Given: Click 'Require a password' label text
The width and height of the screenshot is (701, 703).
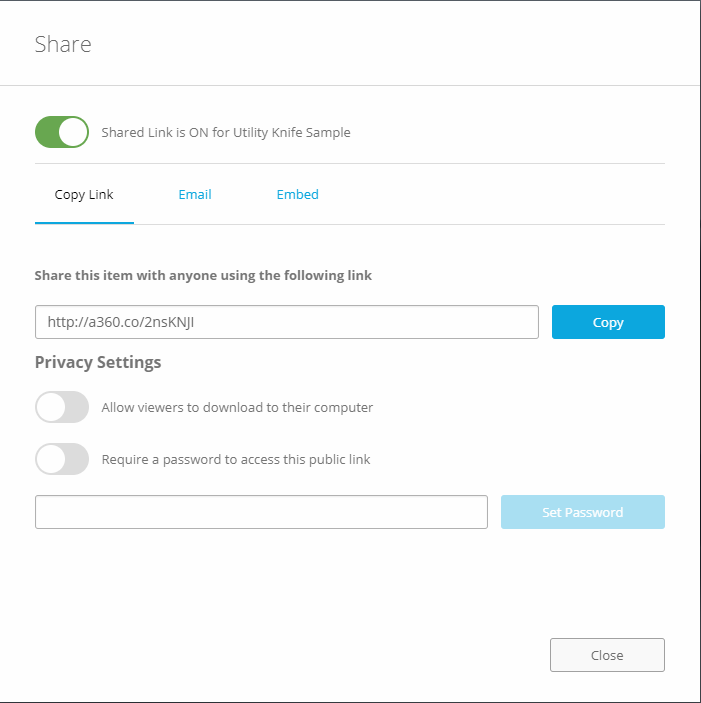Looking at the screenshot, I should (236, 459).
